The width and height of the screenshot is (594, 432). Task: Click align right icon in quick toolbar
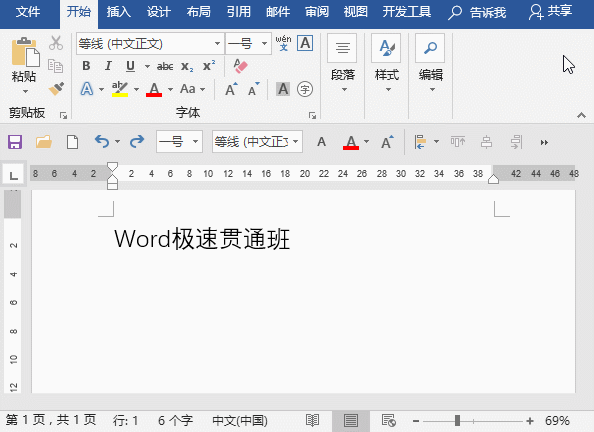pos(516,142)
